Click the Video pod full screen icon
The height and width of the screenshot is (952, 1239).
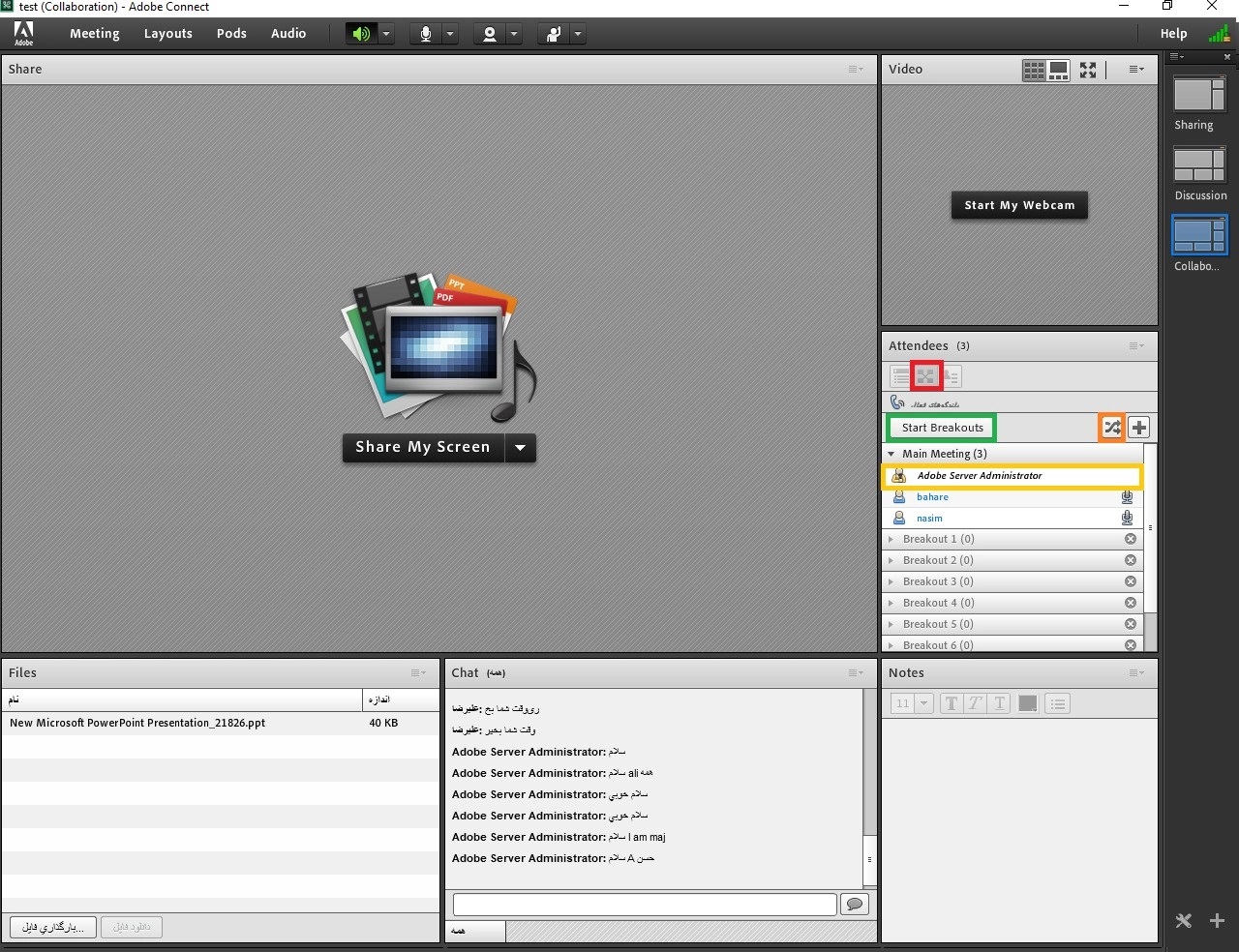(1089, 70)
